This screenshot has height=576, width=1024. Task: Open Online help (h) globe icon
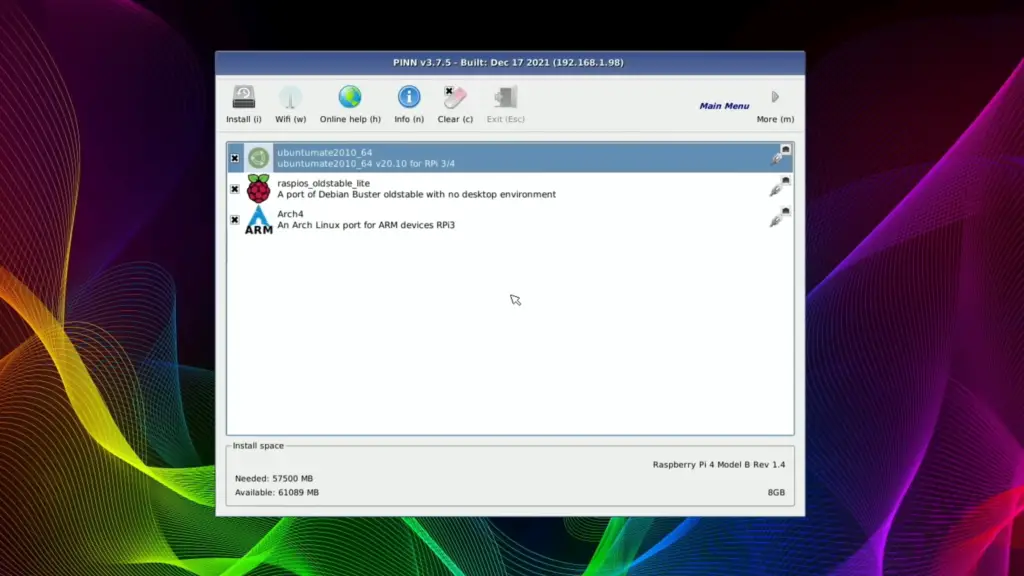tap(350, 97)
